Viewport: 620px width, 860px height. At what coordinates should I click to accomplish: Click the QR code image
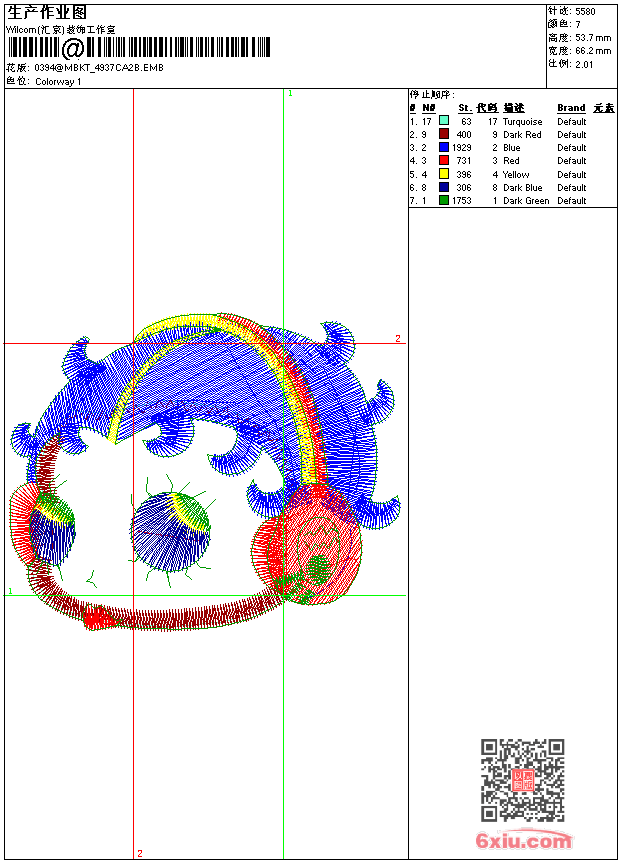522,780
